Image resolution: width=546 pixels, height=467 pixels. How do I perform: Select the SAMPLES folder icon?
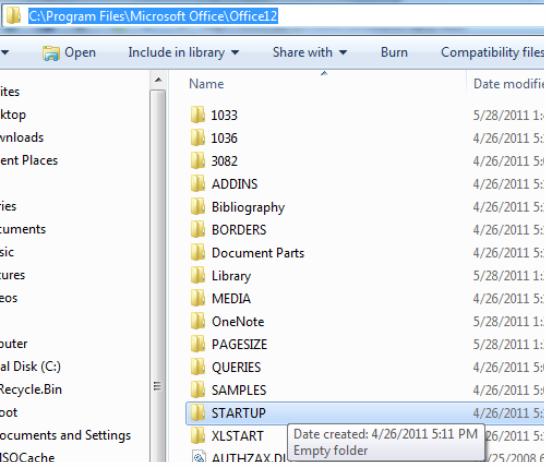coord(198,390)
